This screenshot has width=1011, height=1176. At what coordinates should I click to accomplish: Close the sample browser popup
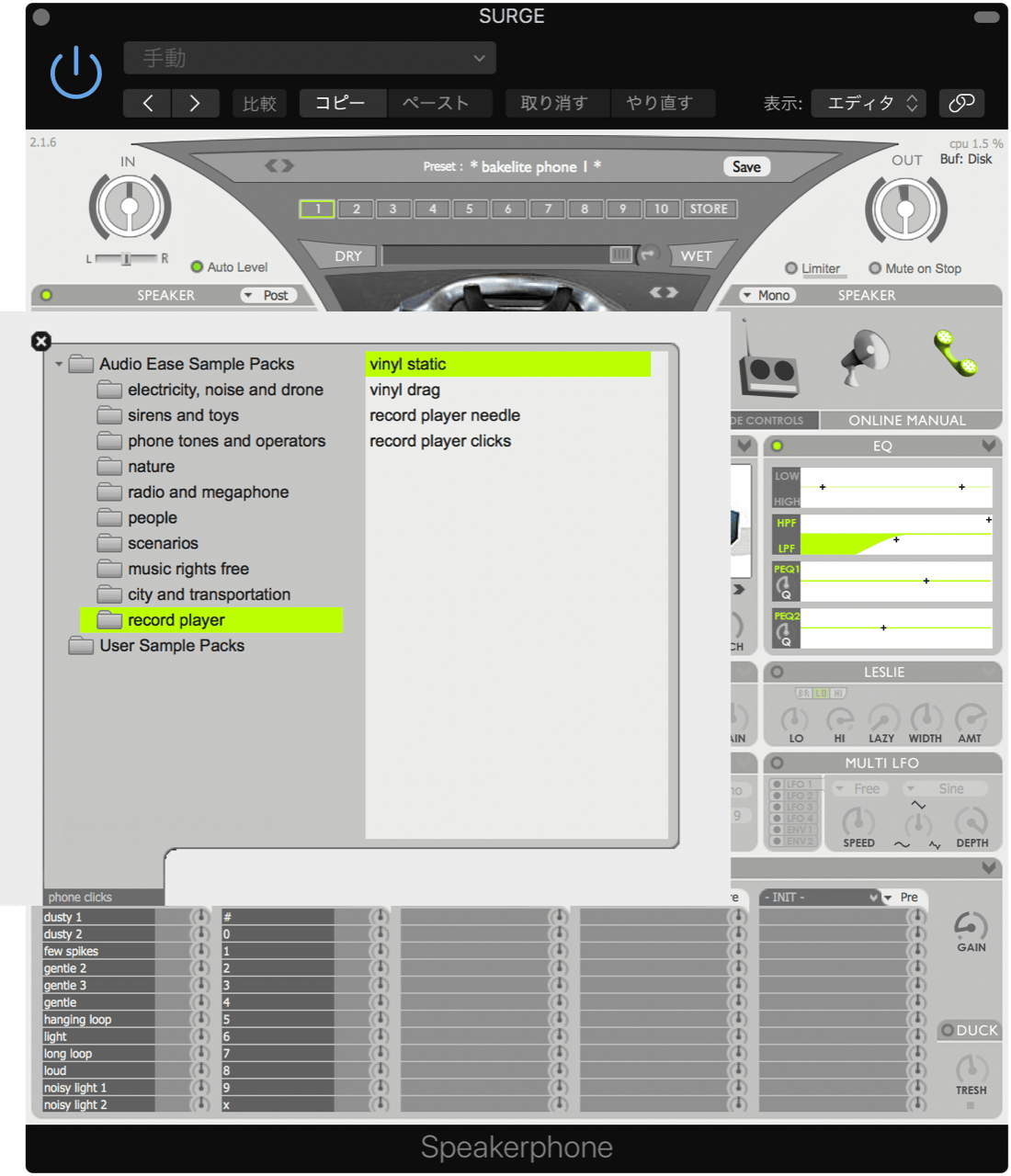40,341
